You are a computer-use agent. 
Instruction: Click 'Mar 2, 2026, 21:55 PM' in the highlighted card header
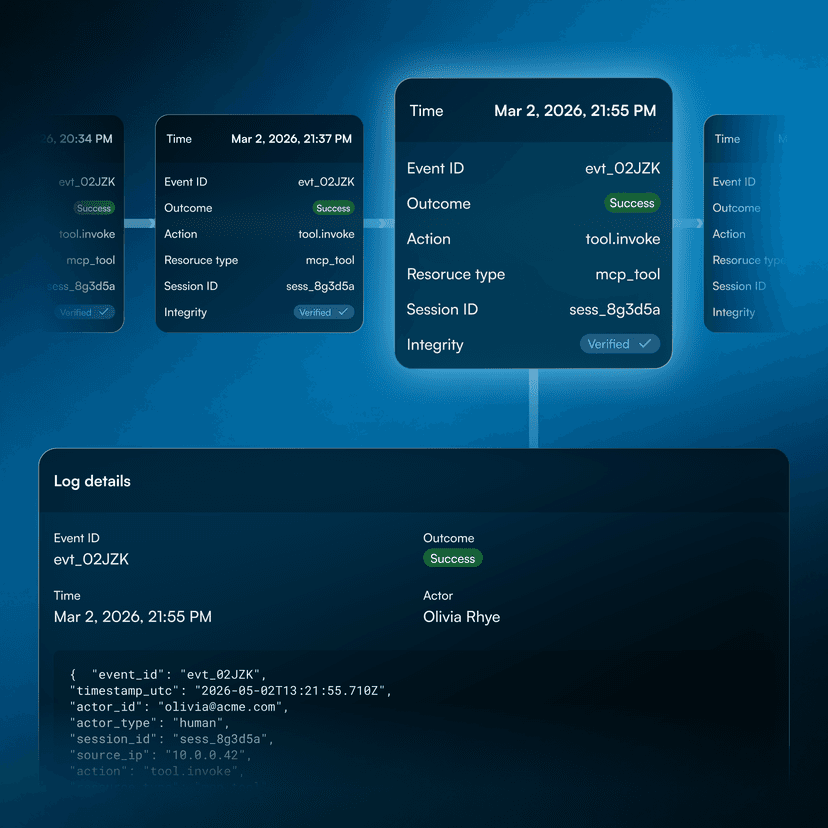coord(575,110)
